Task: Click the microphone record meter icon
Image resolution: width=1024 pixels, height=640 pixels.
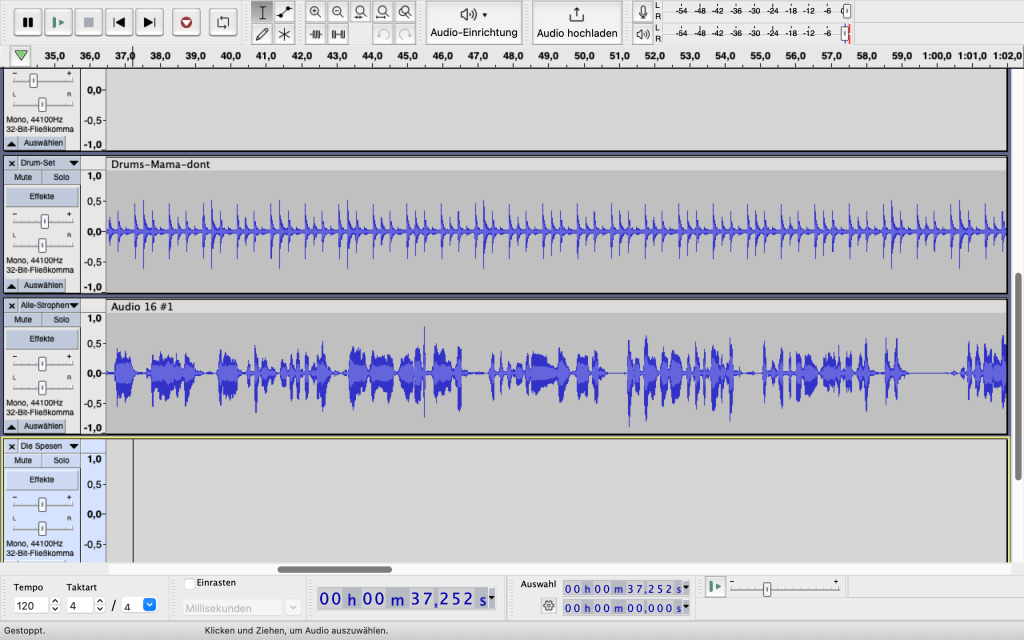Action: [643, 12]
